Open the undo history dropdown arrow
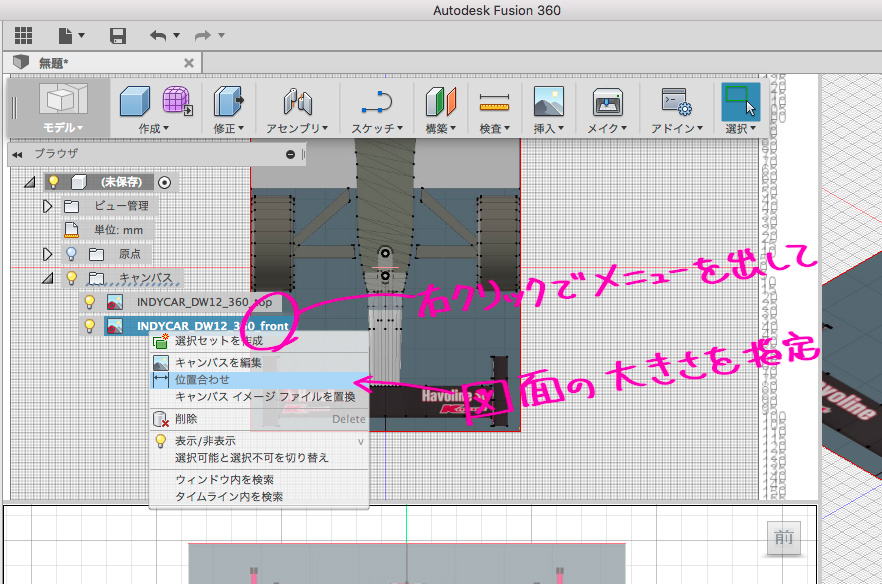 click(x=177, y=35)
